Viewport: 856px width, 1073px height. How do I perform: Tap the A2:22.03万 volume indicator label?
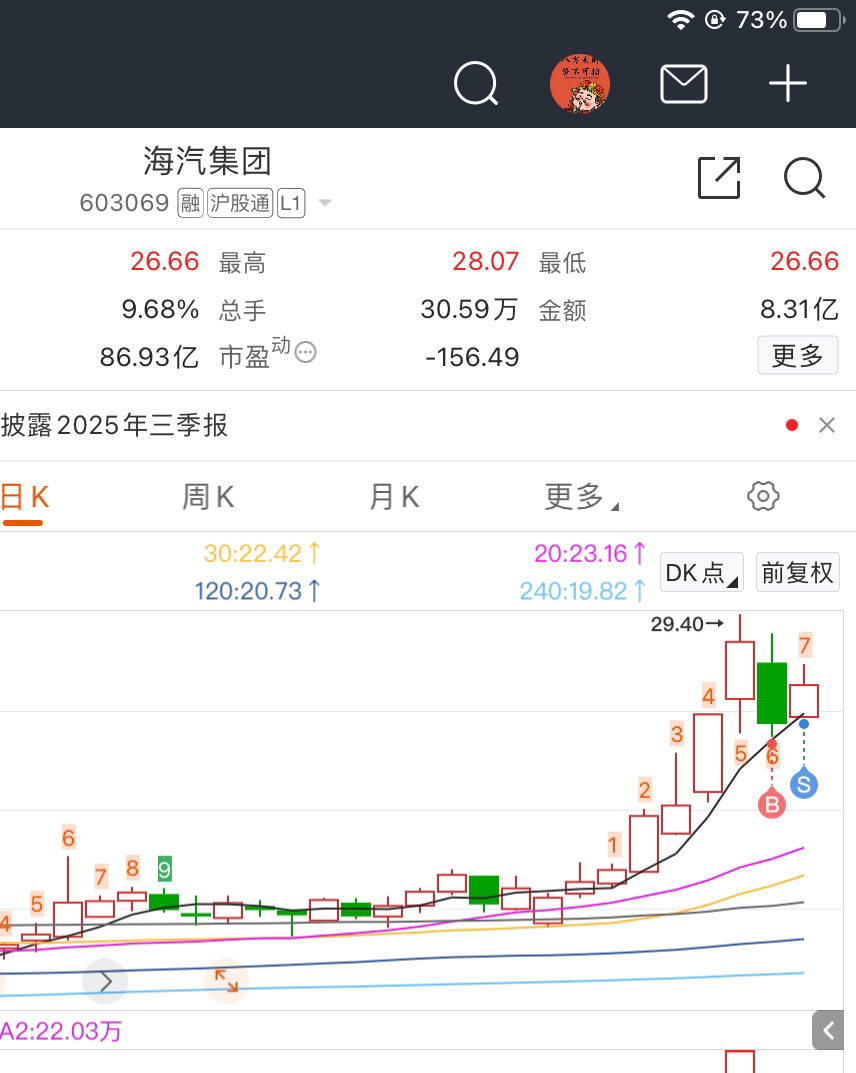61,1031
